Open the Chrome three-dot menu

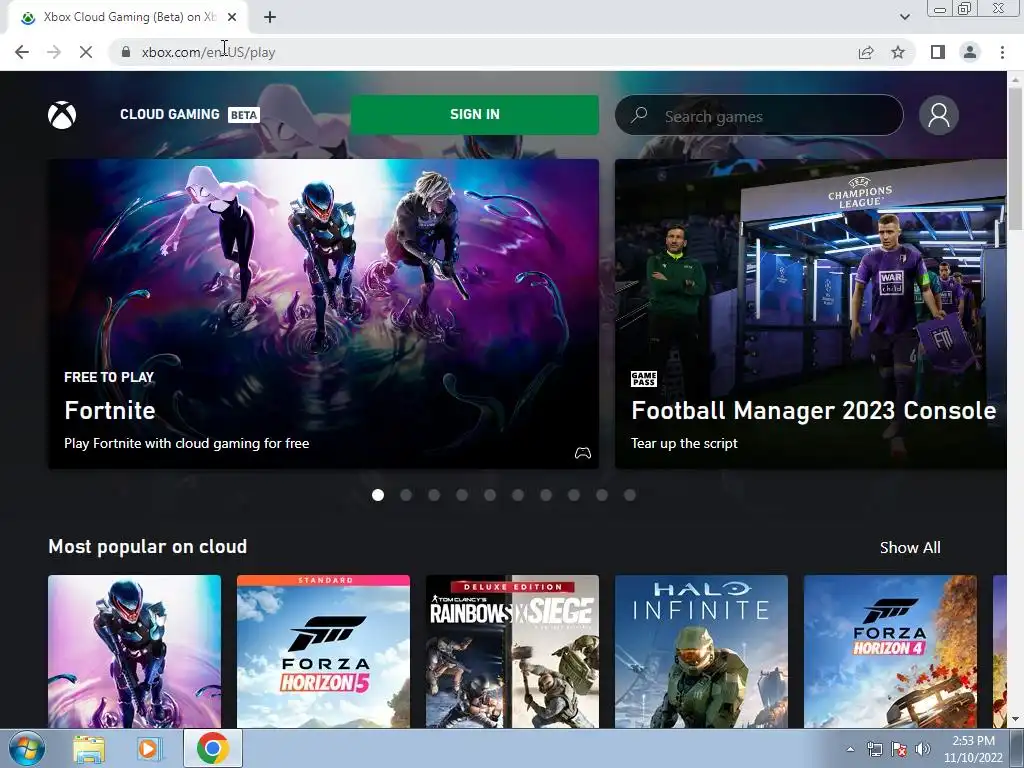click(x=1002, y=52)
